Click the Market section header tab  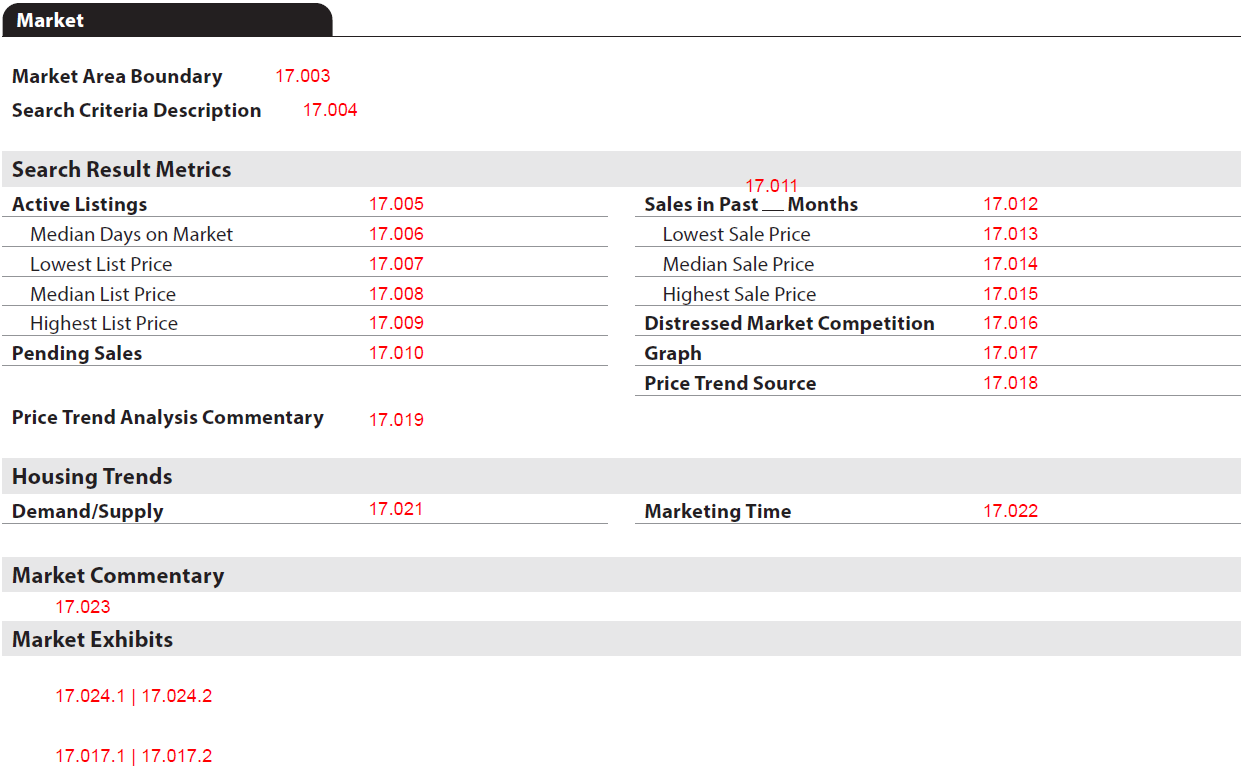click(166, 20)
